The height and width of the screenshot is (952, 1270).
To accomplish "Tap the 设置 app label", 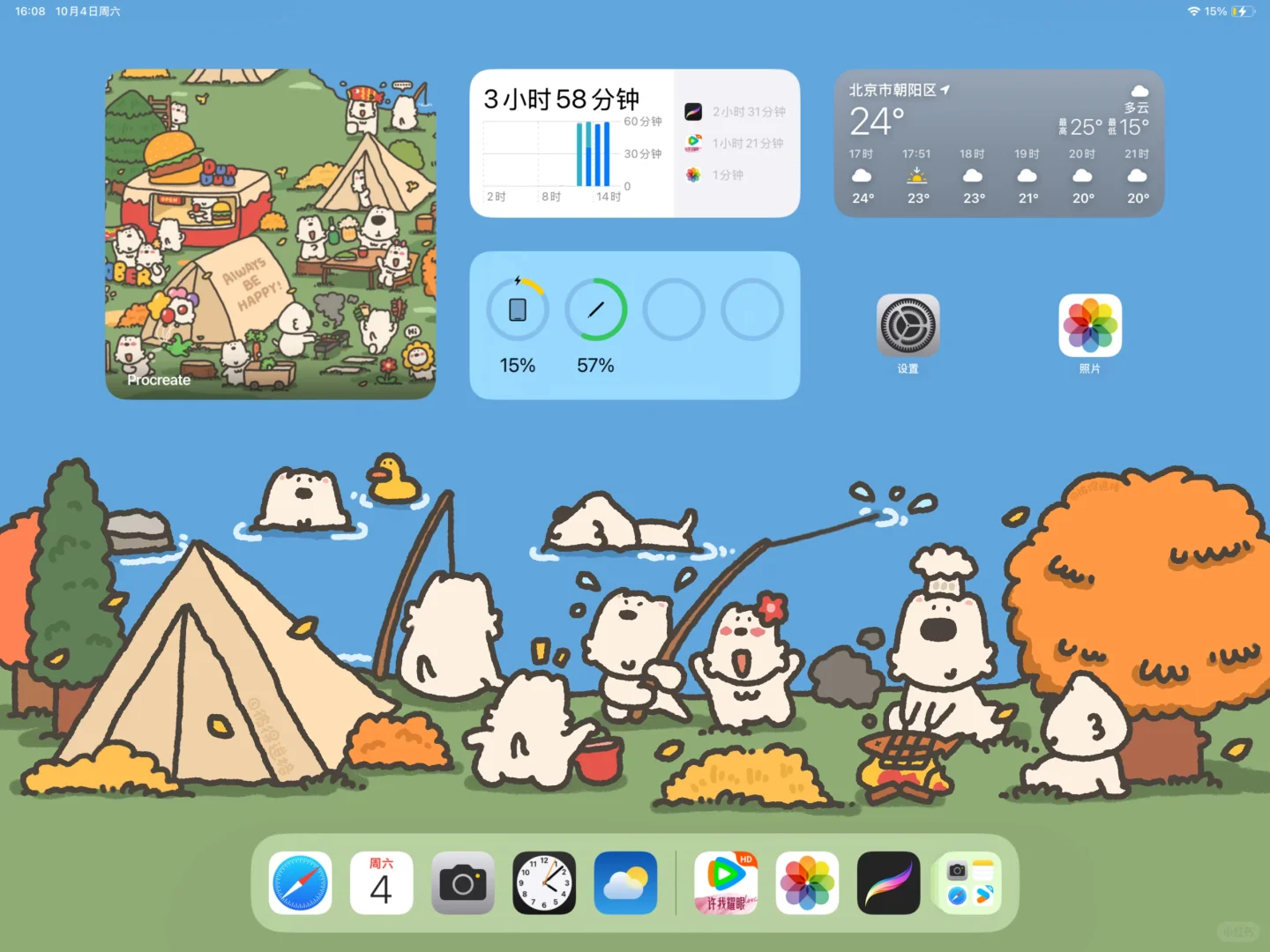I will click(908, 368).
